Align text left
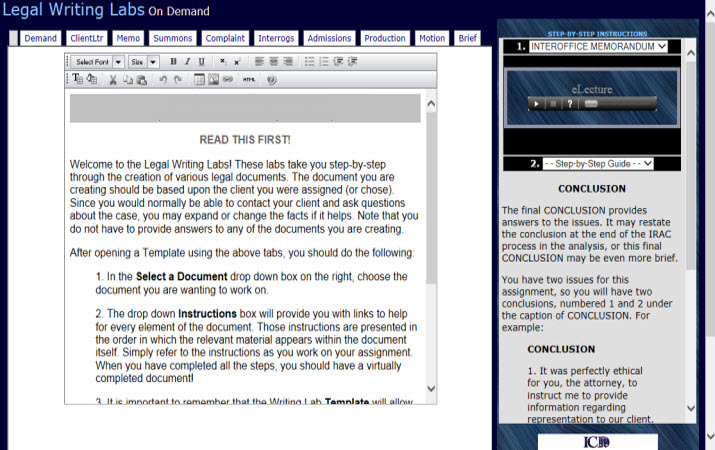This screenshot has width=715, height=450. tap(259, 62)
